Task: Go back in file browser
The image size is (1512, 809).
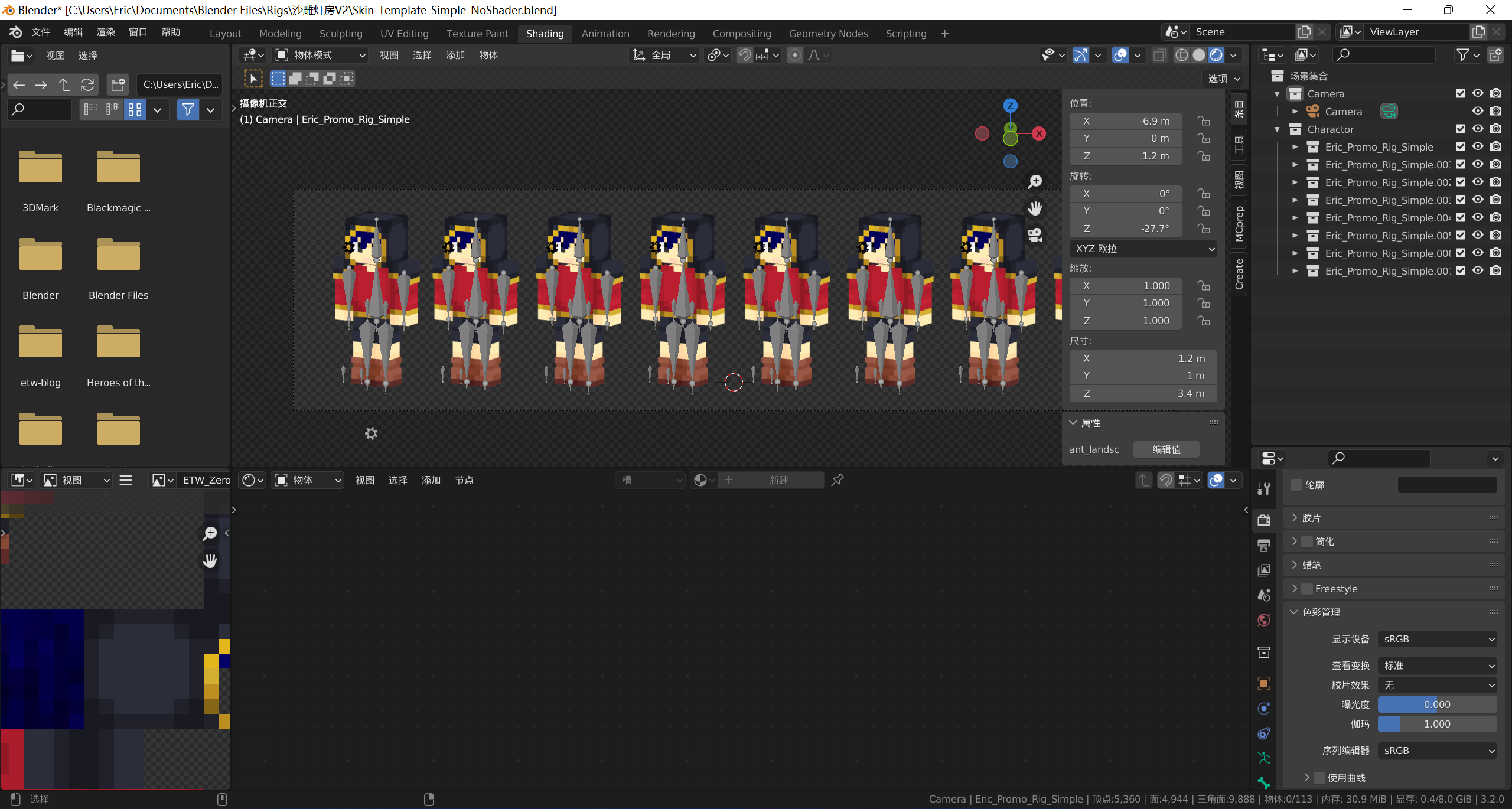Action: pyautogui.click(x=19, y=85)
